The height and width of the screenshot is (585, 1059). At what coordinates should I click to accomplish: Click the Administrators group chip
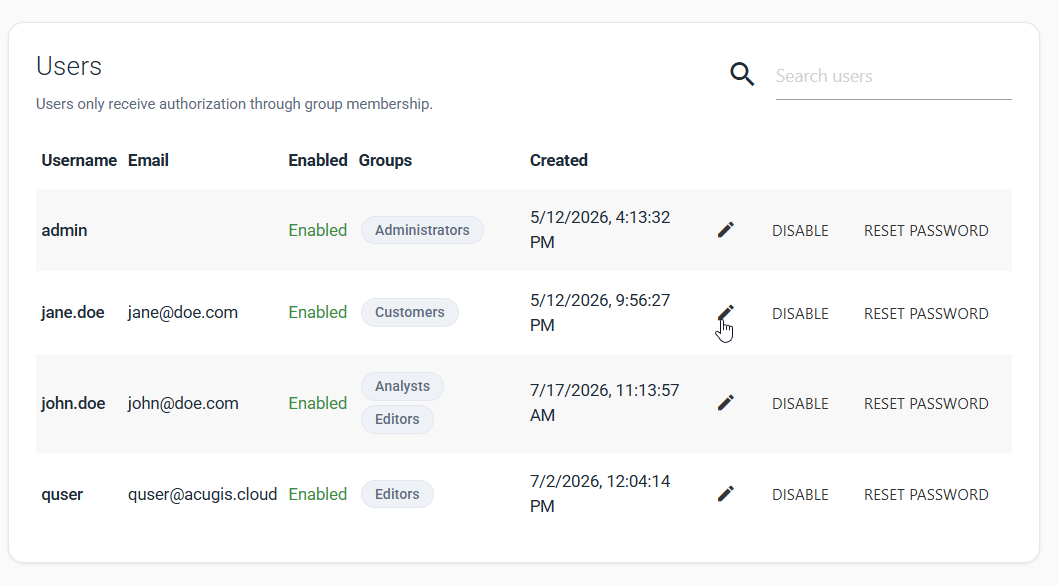coord(422,230)
